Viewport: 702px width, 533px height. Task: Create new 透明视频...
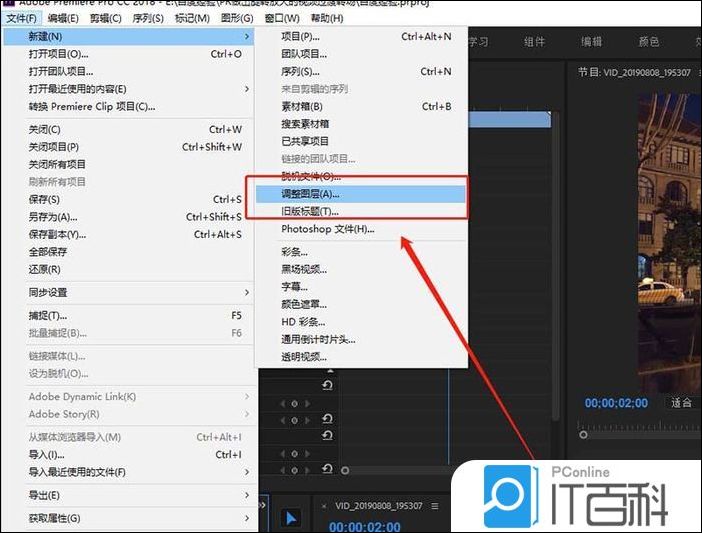pos(361,357)
